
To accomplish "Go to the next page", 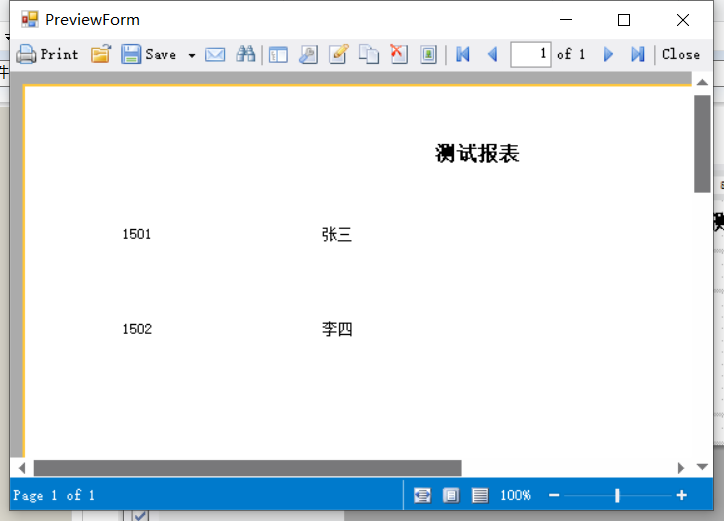I will click(x=608, y=54).
